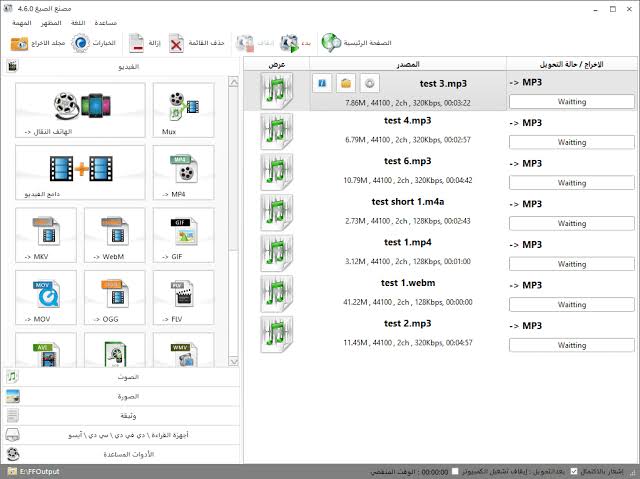Image resolution: width=640 pixels, height=479 pixels.
Task: Click the blue info icon on test 3.mp3 row
Action: [322, 83]
